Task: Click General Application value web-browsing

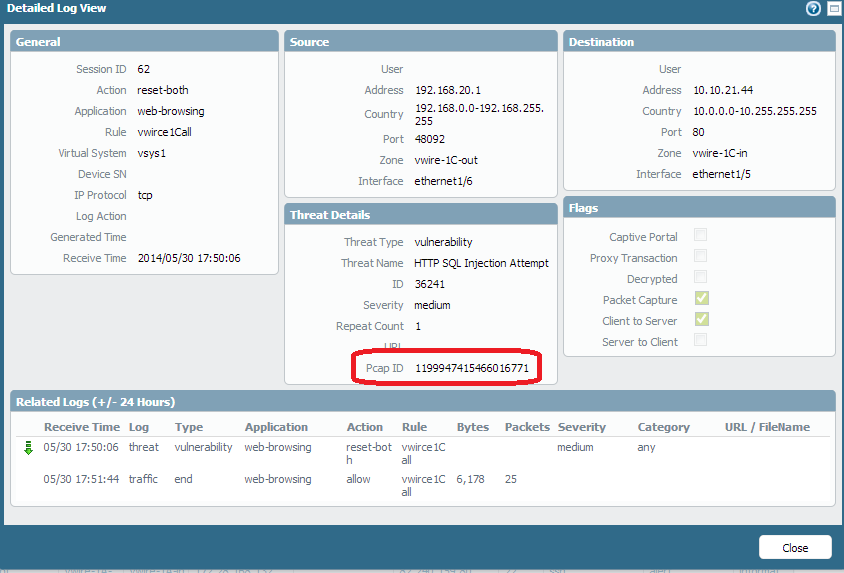Action: 171,111
